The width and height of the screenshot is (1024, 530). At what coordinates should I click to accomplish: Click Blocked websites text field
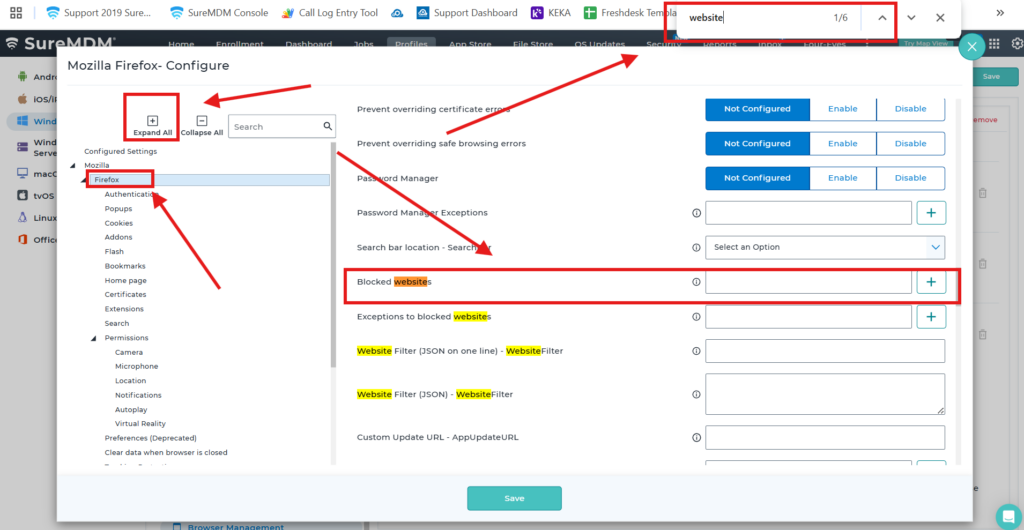tap(808, 282)
